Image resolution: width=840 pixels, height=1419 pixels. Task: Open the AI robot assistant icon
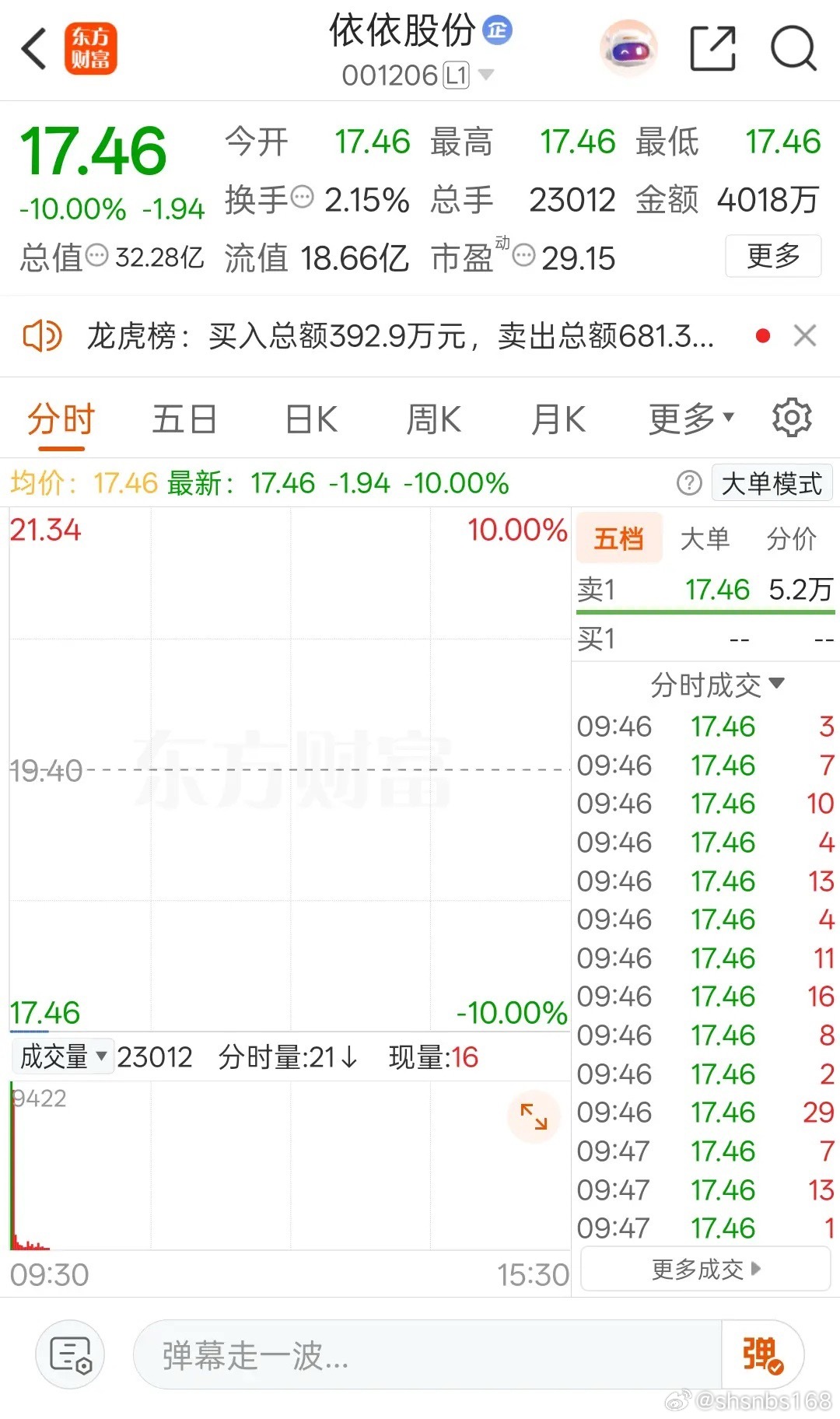(628, 49)
